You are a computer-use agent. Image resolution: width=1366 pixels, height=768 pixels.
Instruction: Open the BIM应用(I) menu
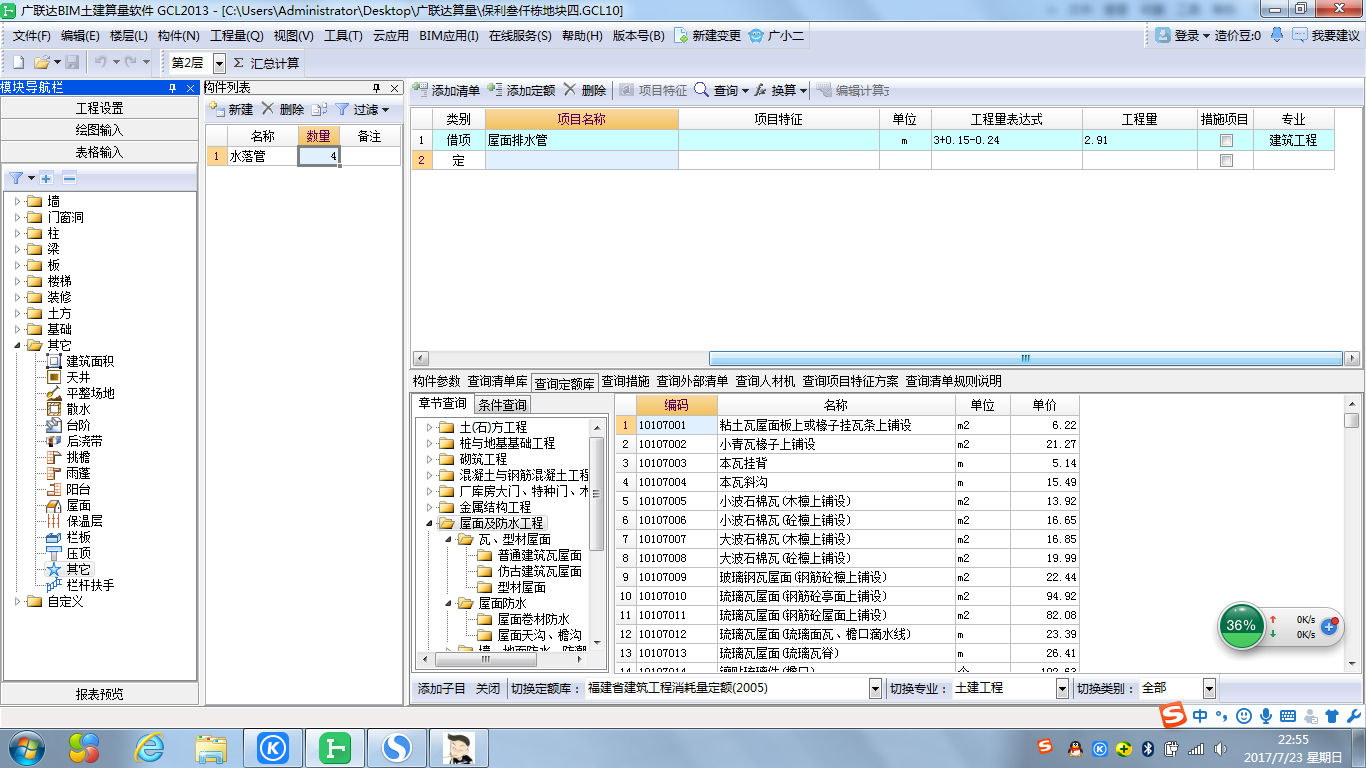pos(448,35)
